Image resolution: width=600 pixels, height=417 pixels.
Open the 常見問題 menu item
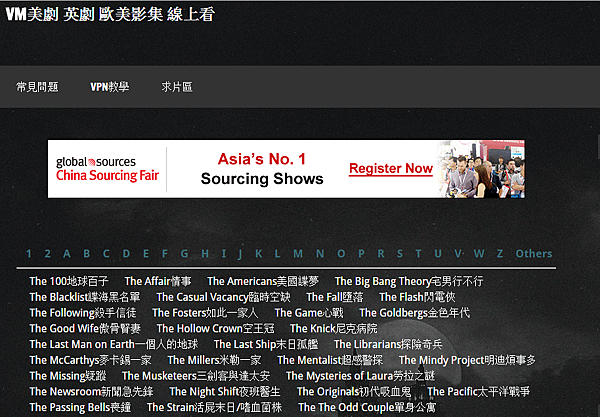coord(37,87)
